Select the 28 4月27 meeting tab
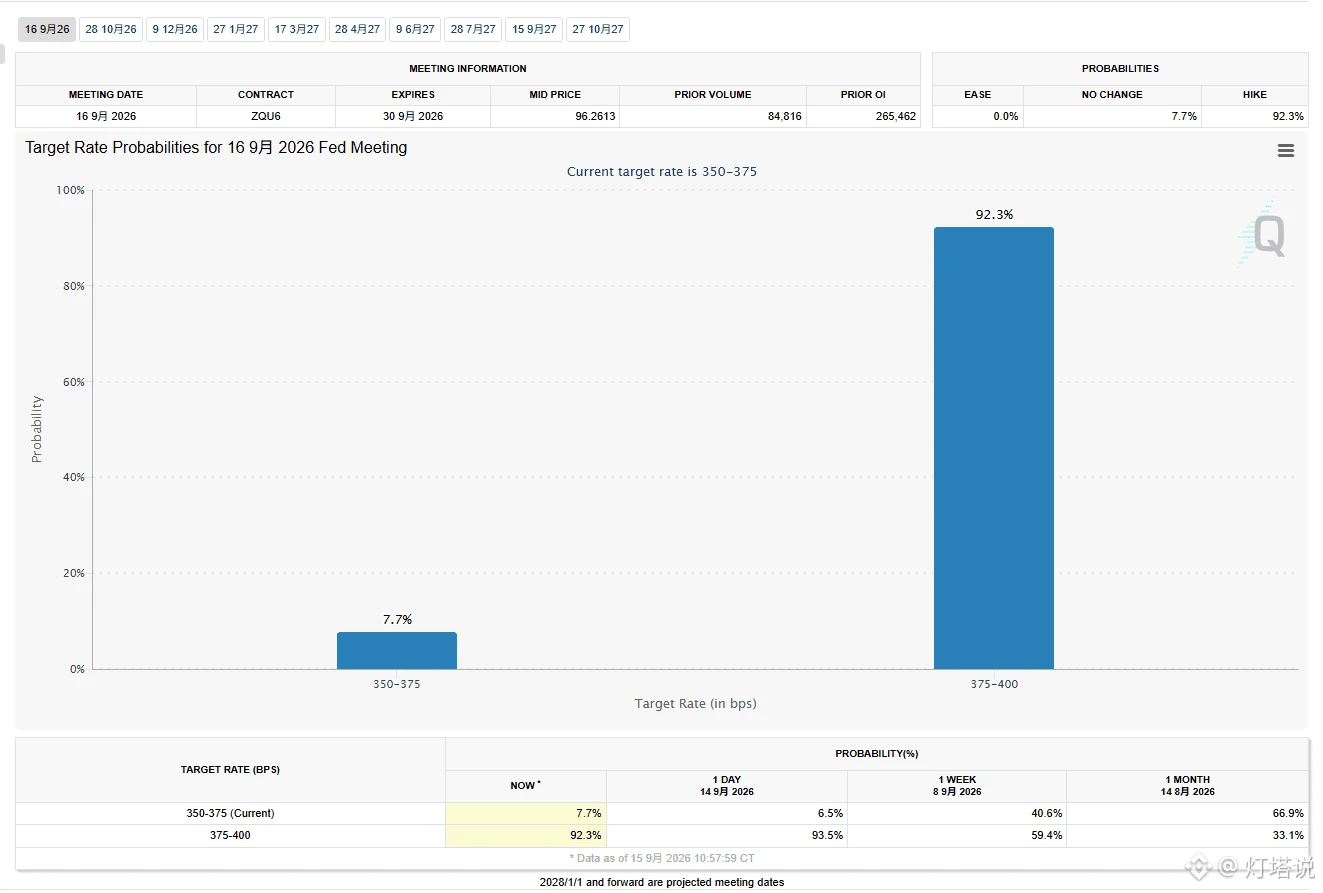This screenshot has height=893, width=1323. click(357, 29)
